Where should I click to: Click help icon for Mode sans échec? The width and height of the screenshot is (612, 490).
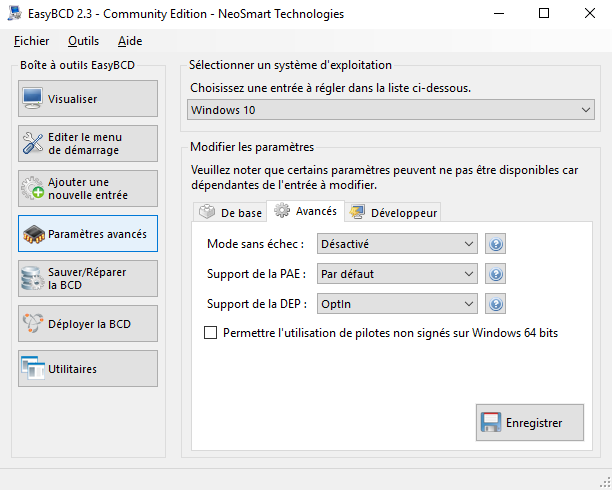[x=495, y=244]
